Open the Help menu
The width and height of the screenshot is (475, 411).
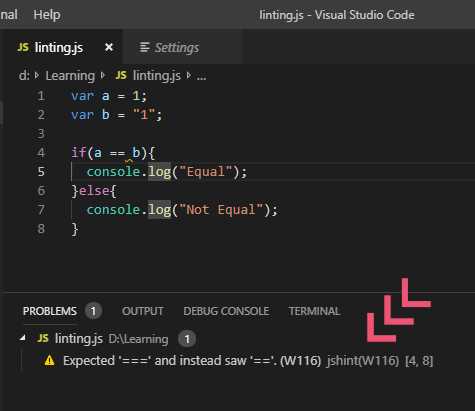[47, 15]
